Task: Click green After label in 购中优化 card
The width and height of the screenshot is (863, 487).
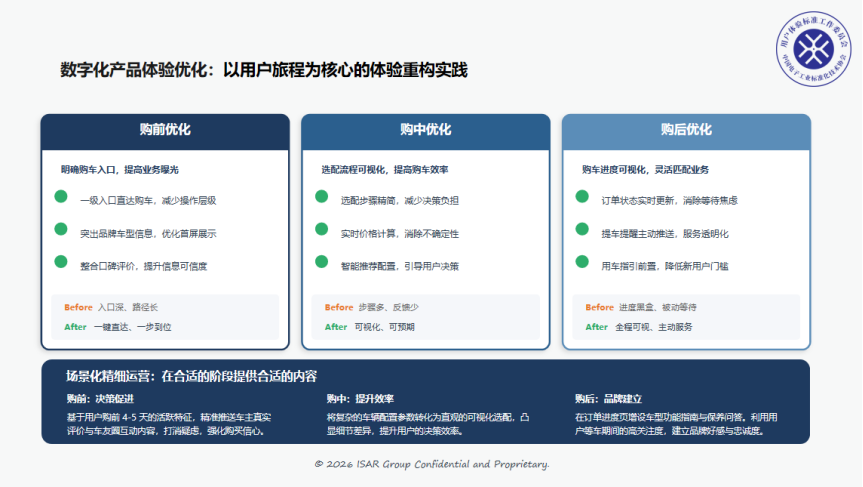Action: pos(336,327)
